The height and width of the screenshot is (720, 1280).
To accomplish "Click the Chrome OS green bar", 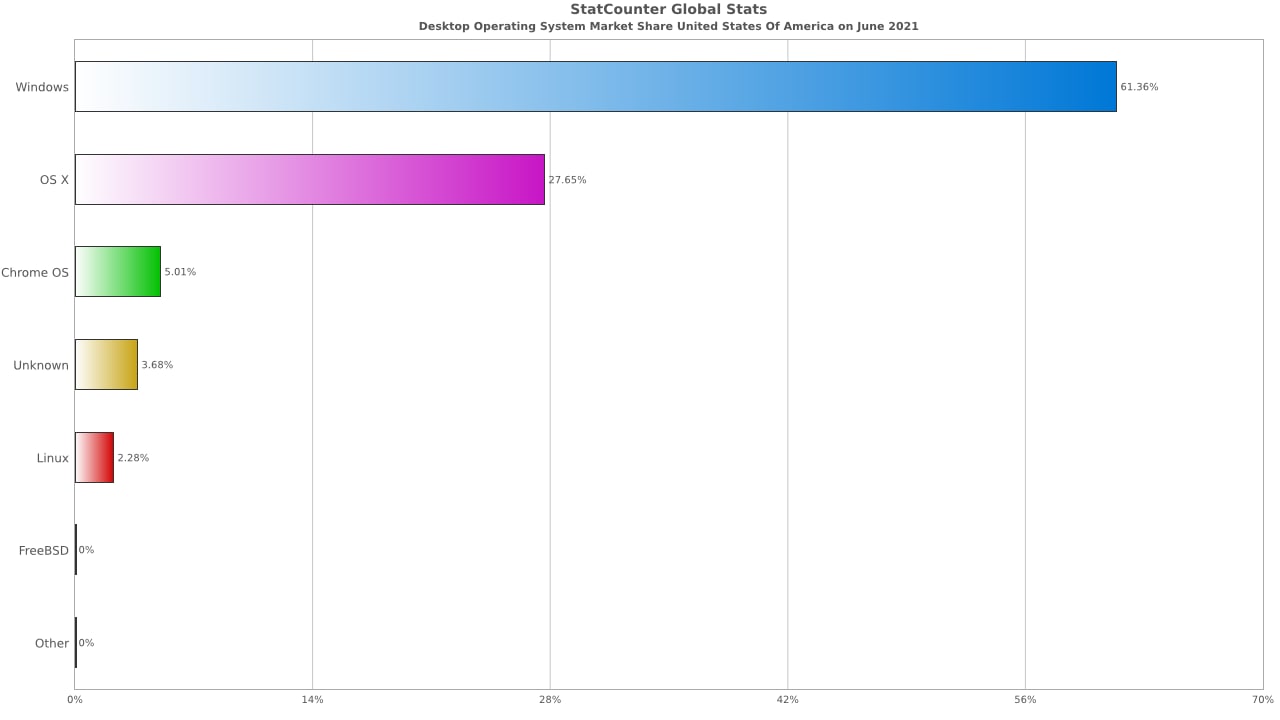I will tap(118, 272).
